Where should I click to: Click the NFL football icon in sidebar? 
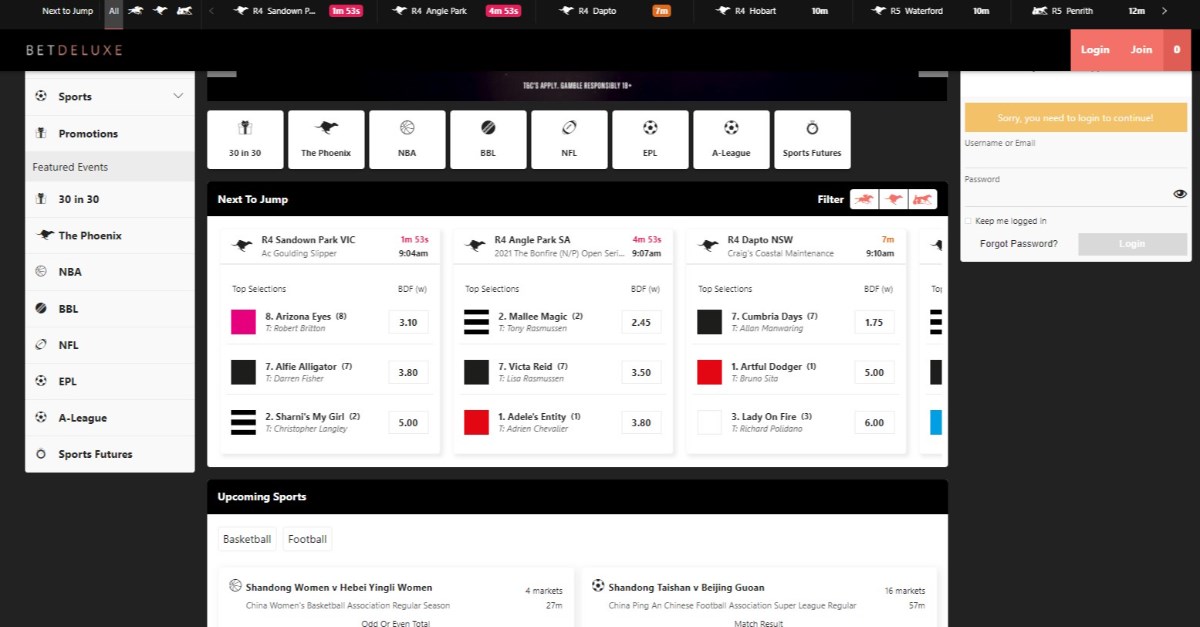pyautogui.click(x=41, y=345)
